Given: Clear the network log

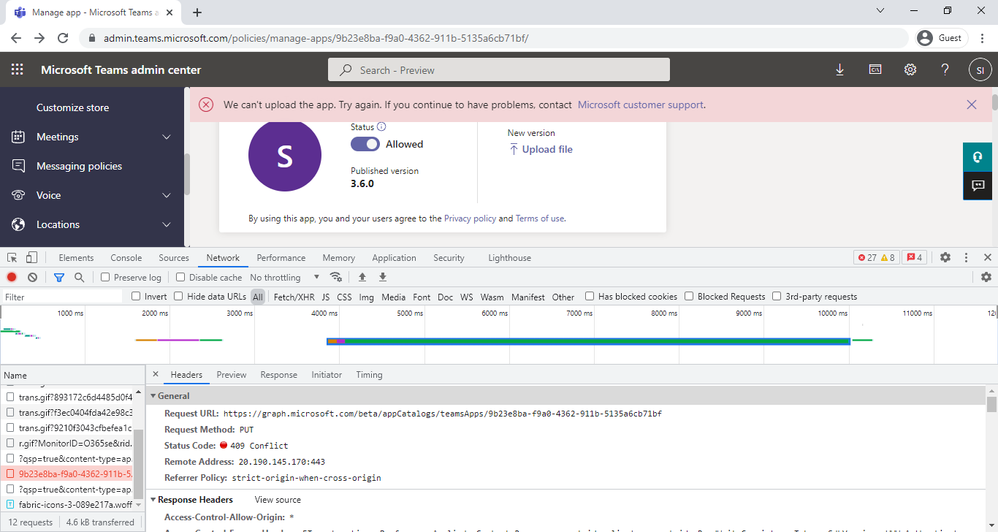Looking at the screenshot, I should click(32, 277).
